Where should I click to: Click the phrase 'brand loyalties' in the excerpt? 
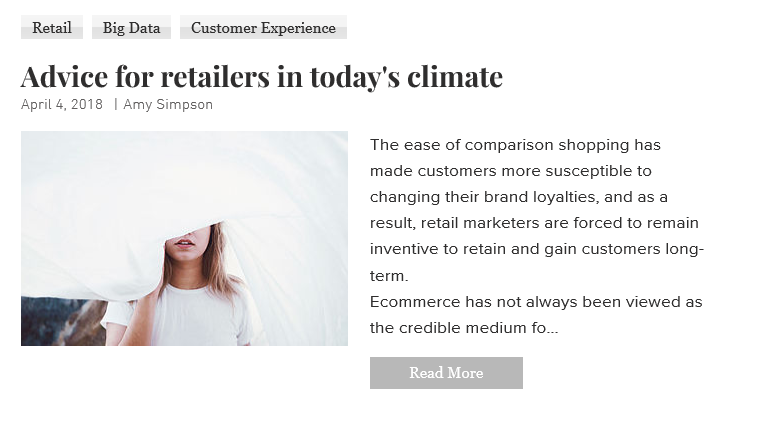[x=540, y=197]
